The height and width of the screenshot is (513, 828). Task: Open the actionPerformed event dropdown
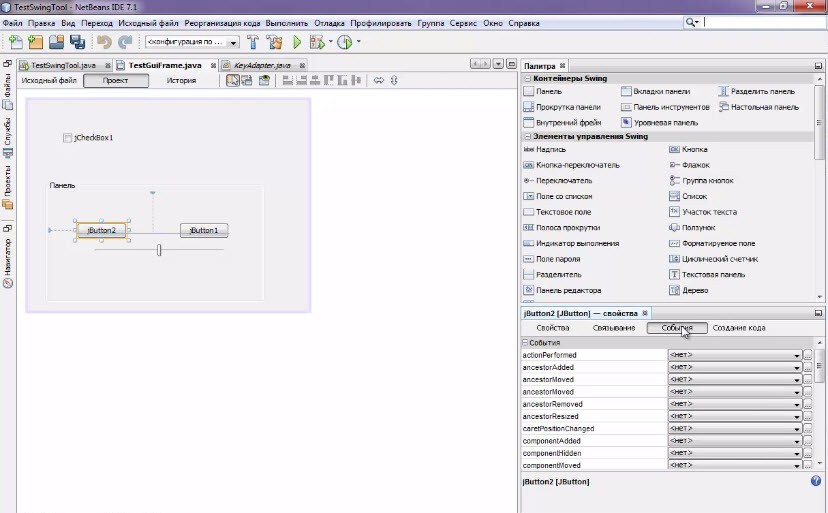point(797,355)
